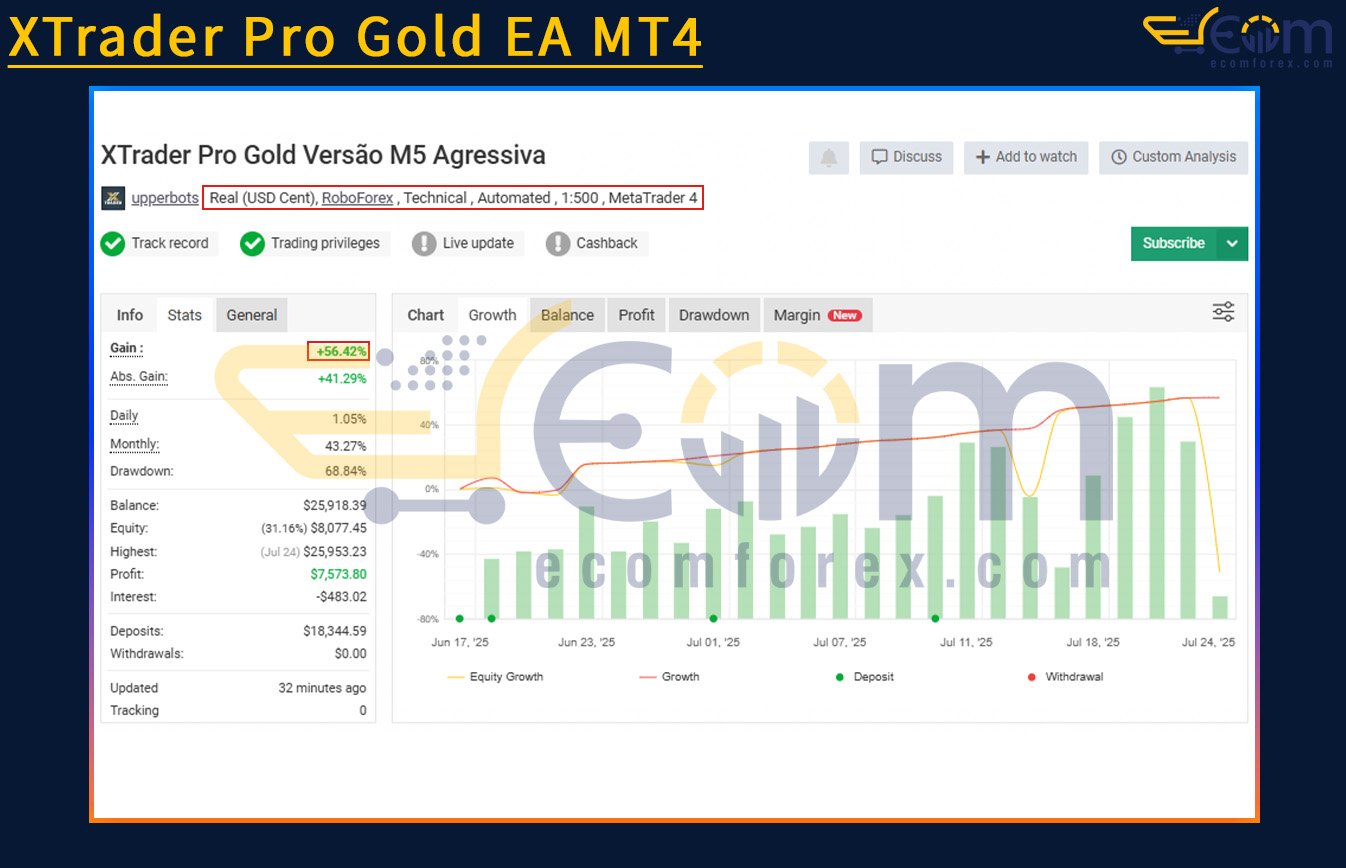The image size is (1346, 868).
Task: Click the ecomforex.com logo
Action: (x=1238, y=38)
